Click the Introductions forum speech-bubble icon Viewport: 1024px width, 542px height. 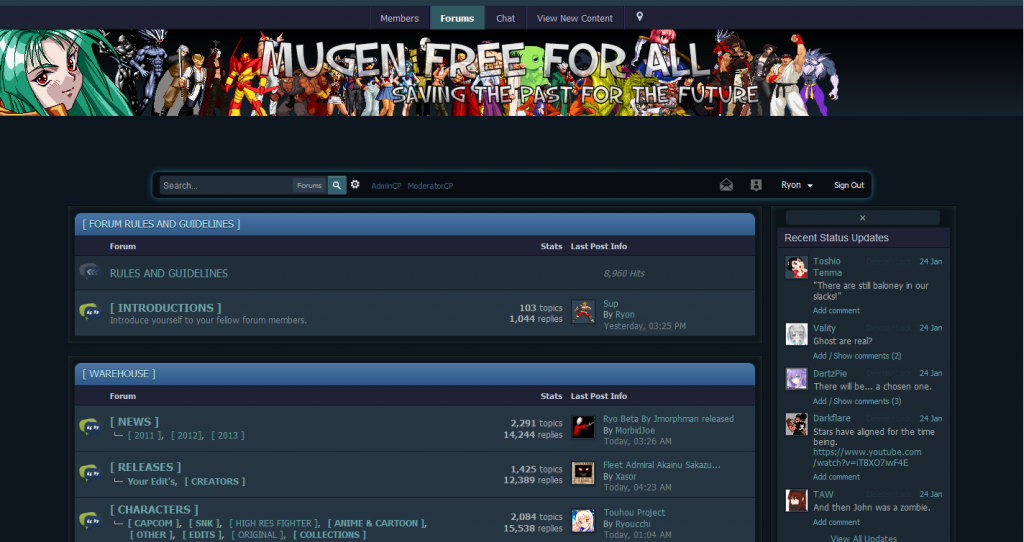click(x=89, y=312)
